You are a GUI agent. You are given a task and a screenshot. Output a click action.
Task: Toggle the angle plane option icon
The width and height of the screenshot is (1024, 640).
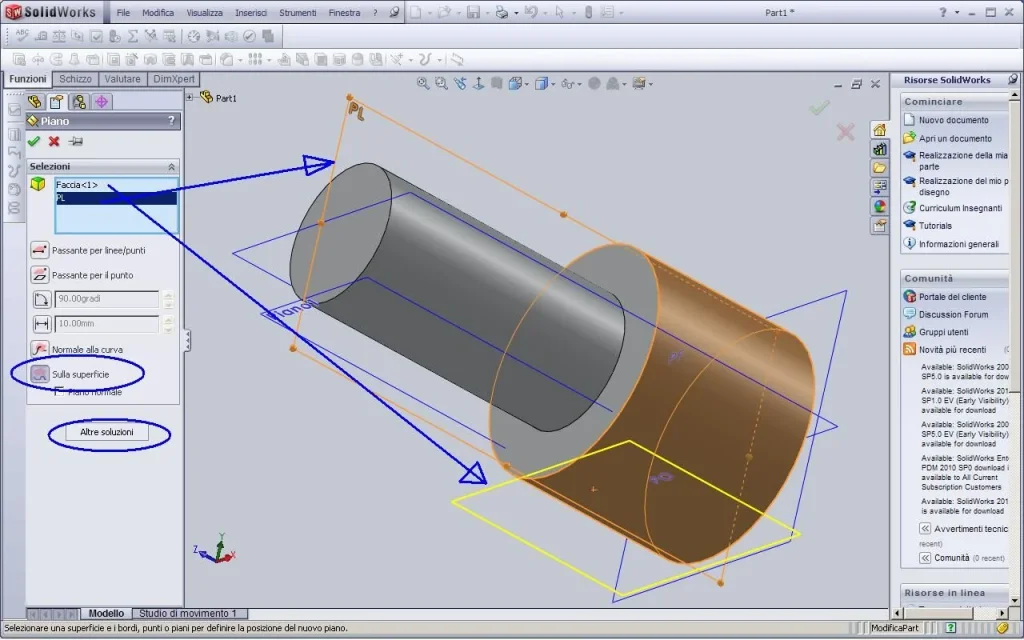(x=40, y=299)
